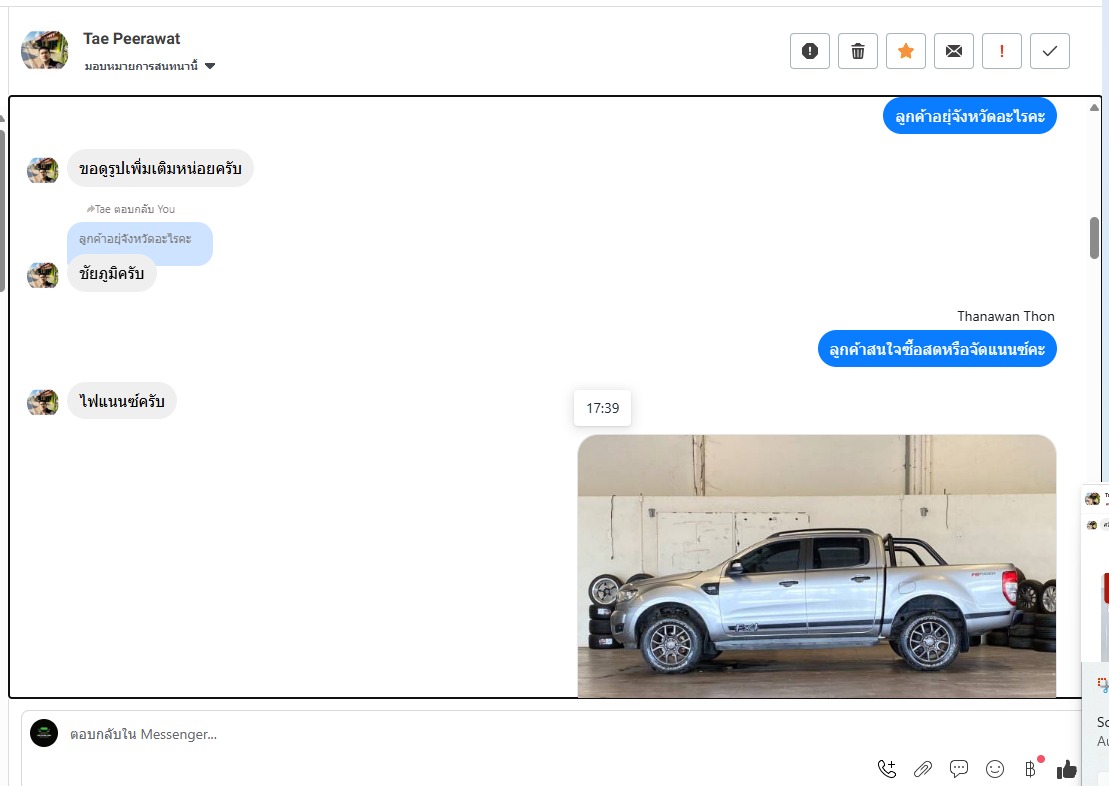Click customer avatar beside ไฟแนนซ์ครับ

42,402
